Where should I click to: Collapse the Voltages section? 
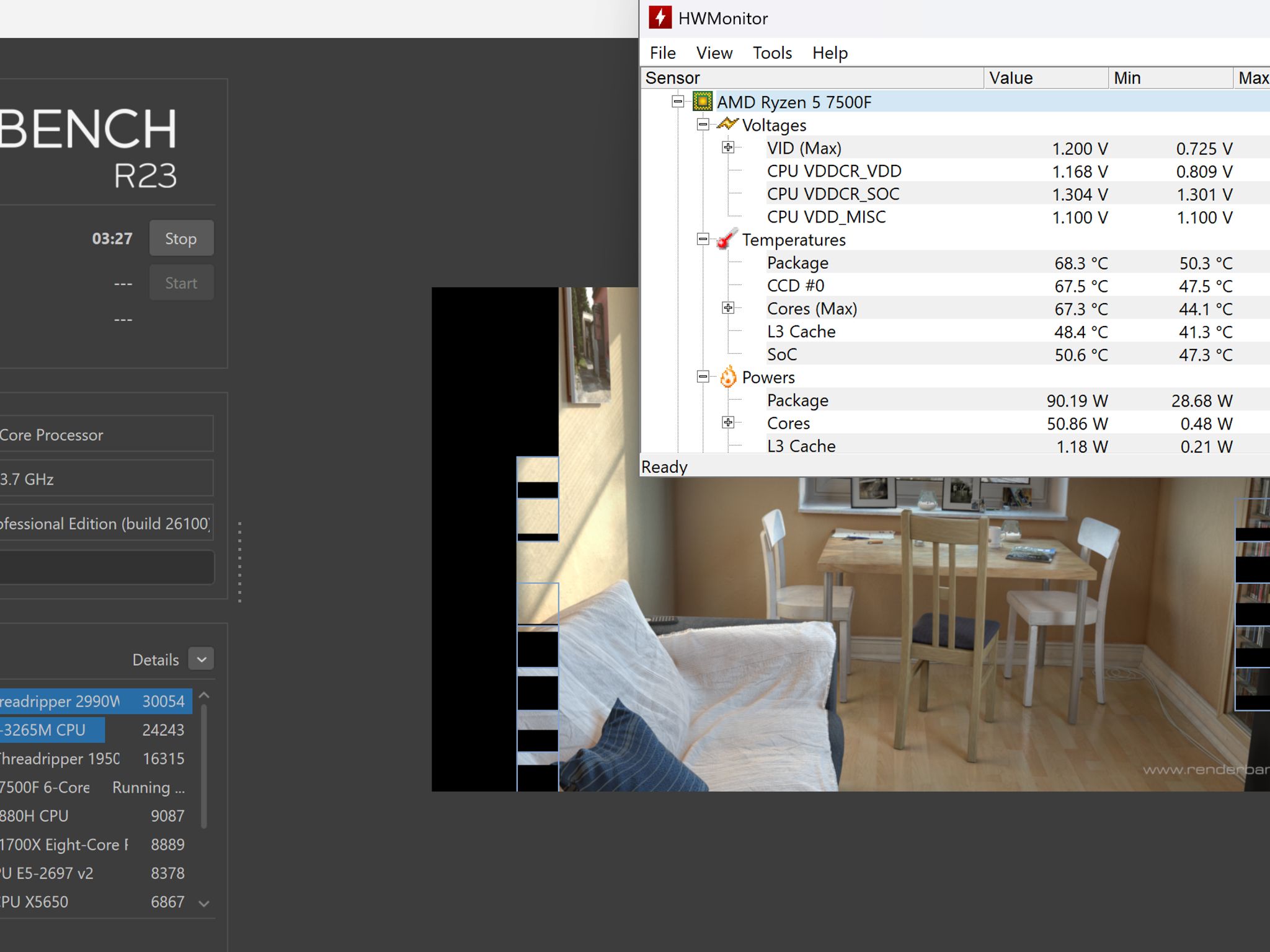(703, 125)
